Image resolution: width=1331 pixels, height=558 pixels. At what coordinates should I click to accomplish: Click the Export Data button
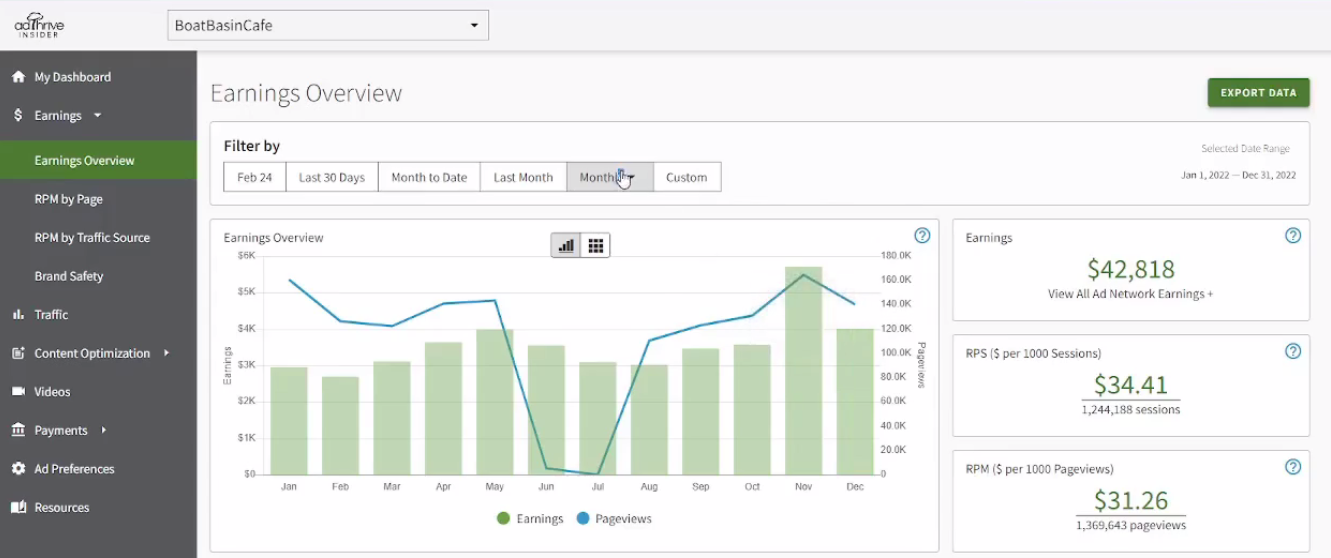click(x=1258, y=92)
